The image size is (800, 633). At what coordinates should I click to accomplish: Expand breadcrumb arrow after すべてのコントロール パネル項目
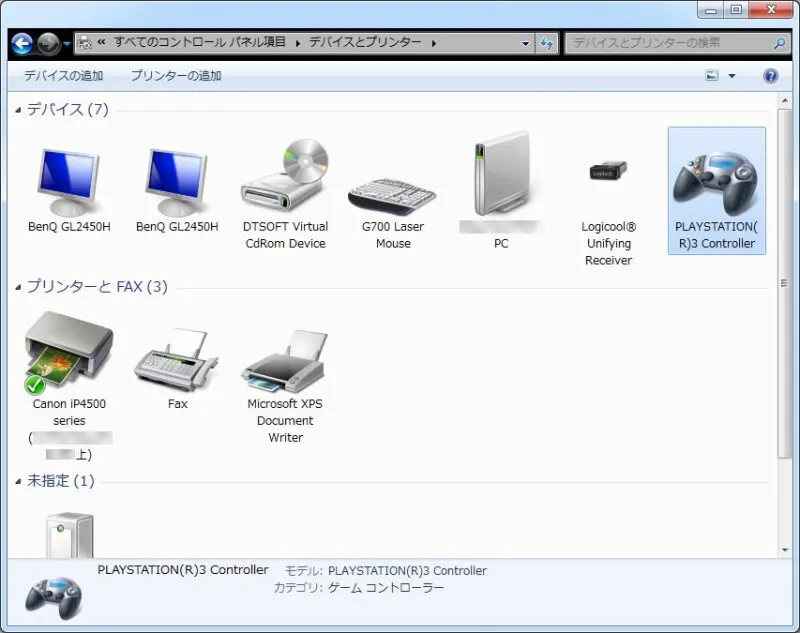pyautogui.click(x=297, y=44)
